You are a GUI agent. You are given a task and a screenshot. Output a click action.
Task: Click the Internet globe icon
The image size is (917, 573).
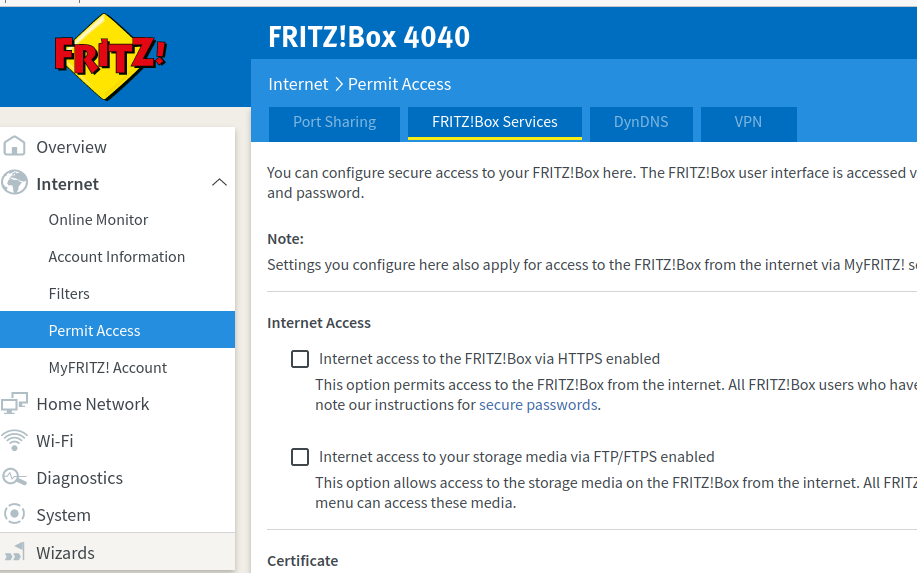point(15,184)
